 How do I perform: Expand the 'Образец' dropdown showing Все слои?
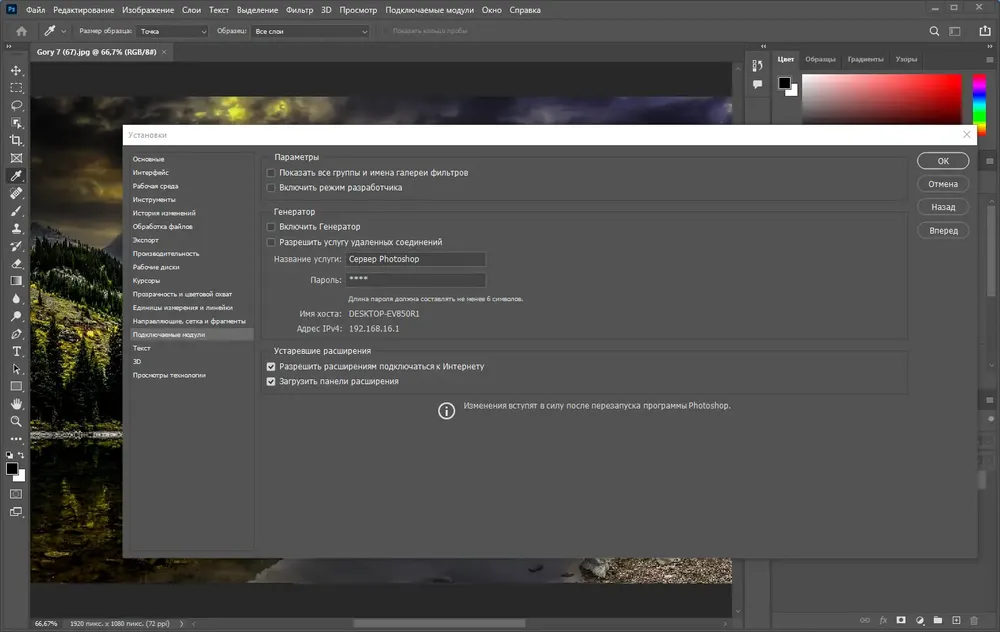[x=311, y=31]
